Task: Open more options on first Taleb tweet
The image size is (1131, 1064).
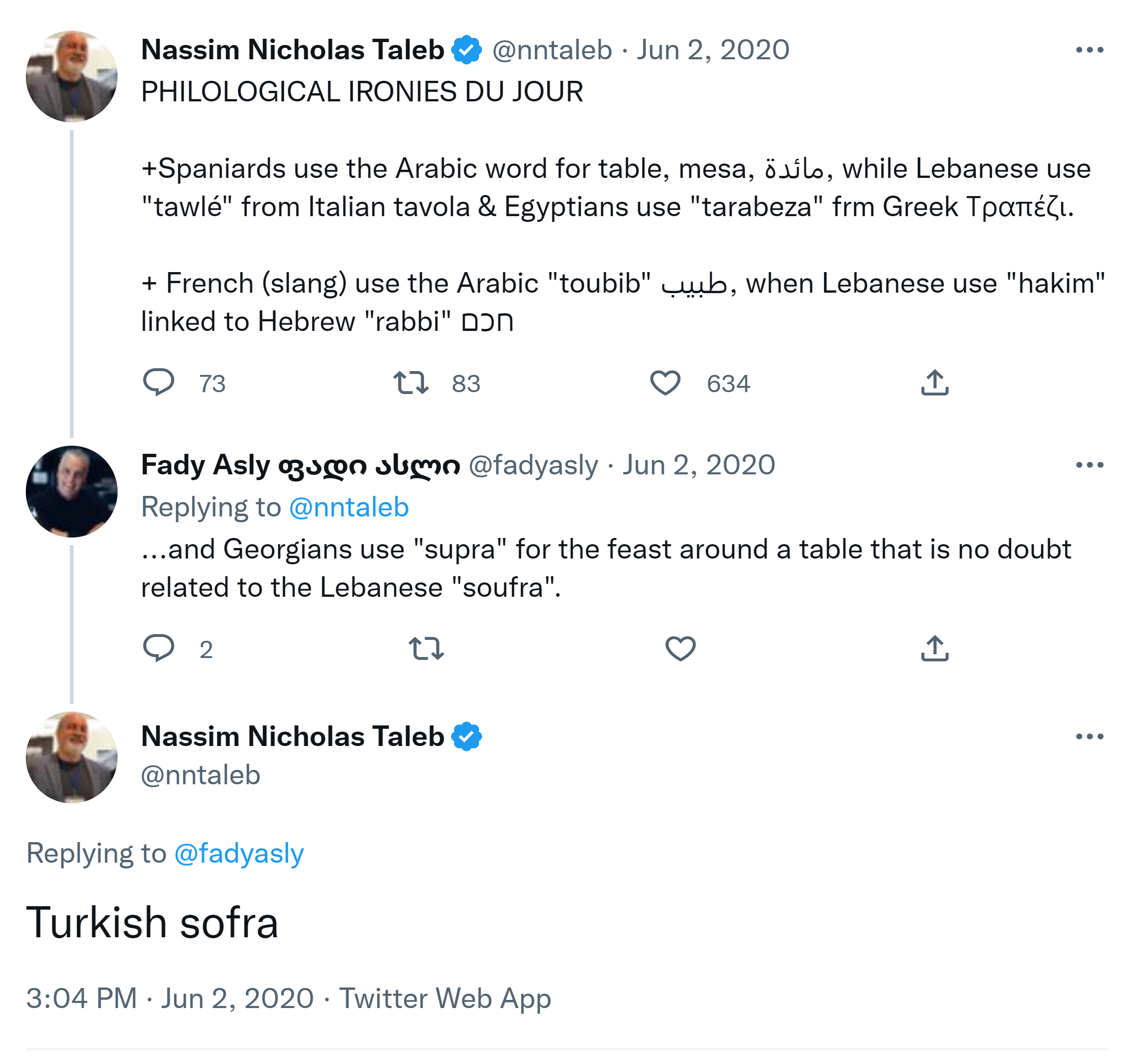Action: click(x=1089, y=50)
